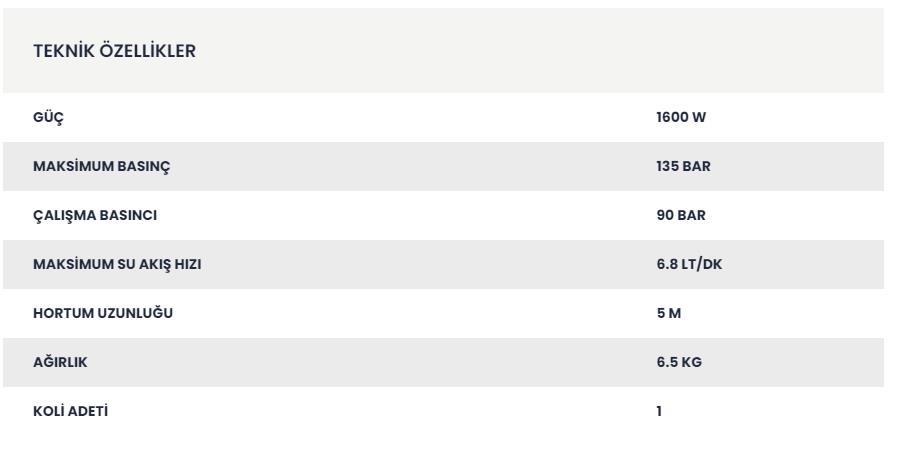The image size is (905, 461).
Task: Click the 5 M hose length value
Action: tap(669, 313)
